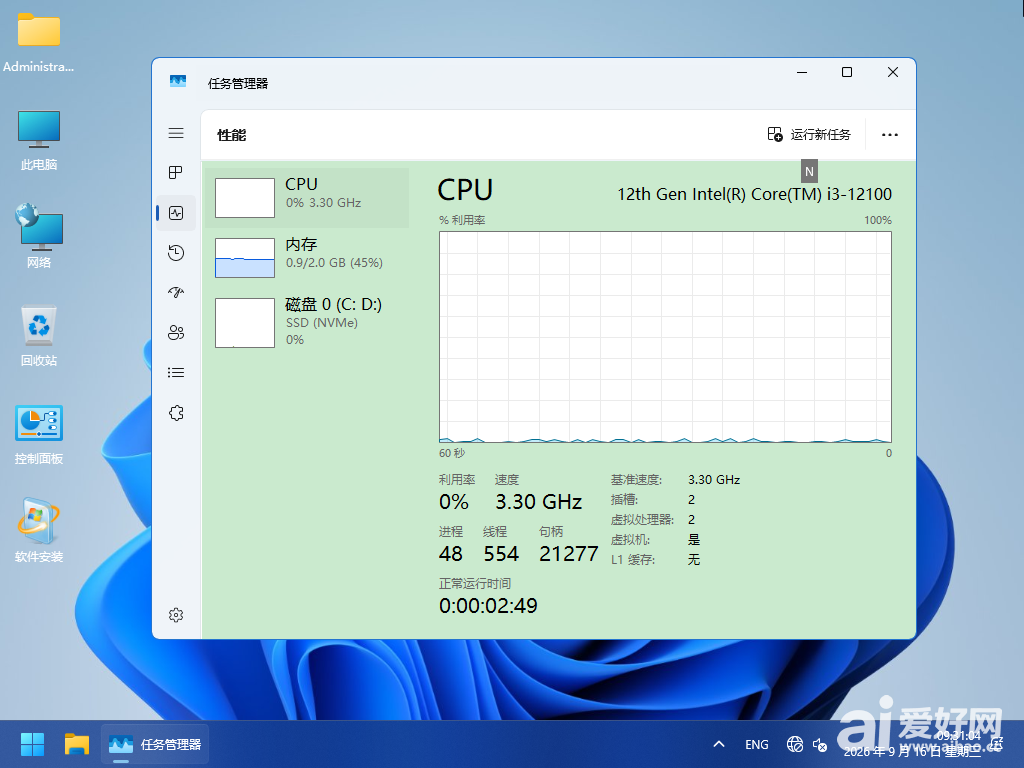Open the Windows Start button
Viewport: 1024px width, 768px height.
coord(31,744)
